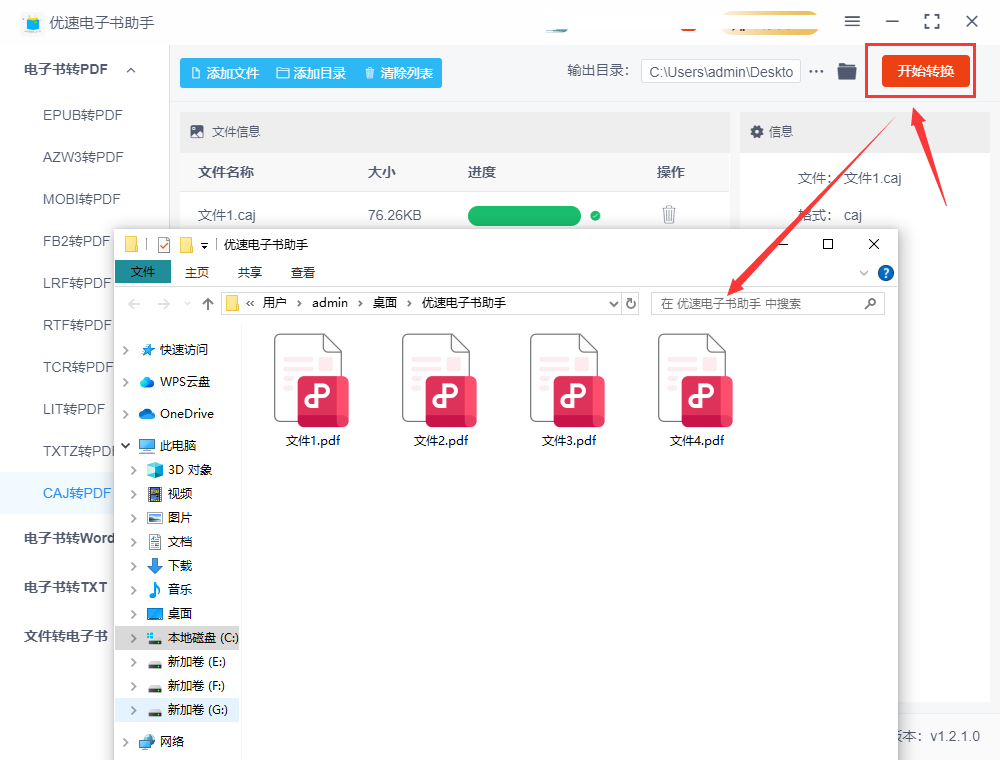The height and width of the screenshot is (760, 1000).
Task: Expand the Explorer ribbon chevron
Action: tap(864, 274)
